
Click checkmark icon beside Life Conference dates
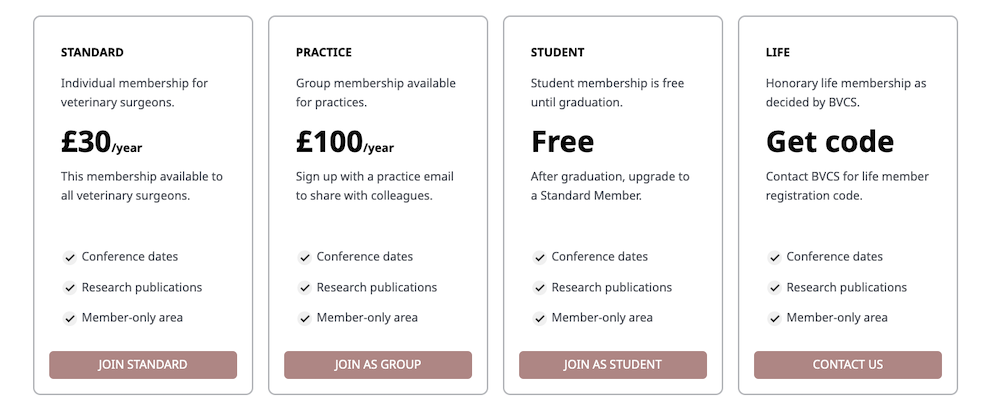click(x=775, y=258)
